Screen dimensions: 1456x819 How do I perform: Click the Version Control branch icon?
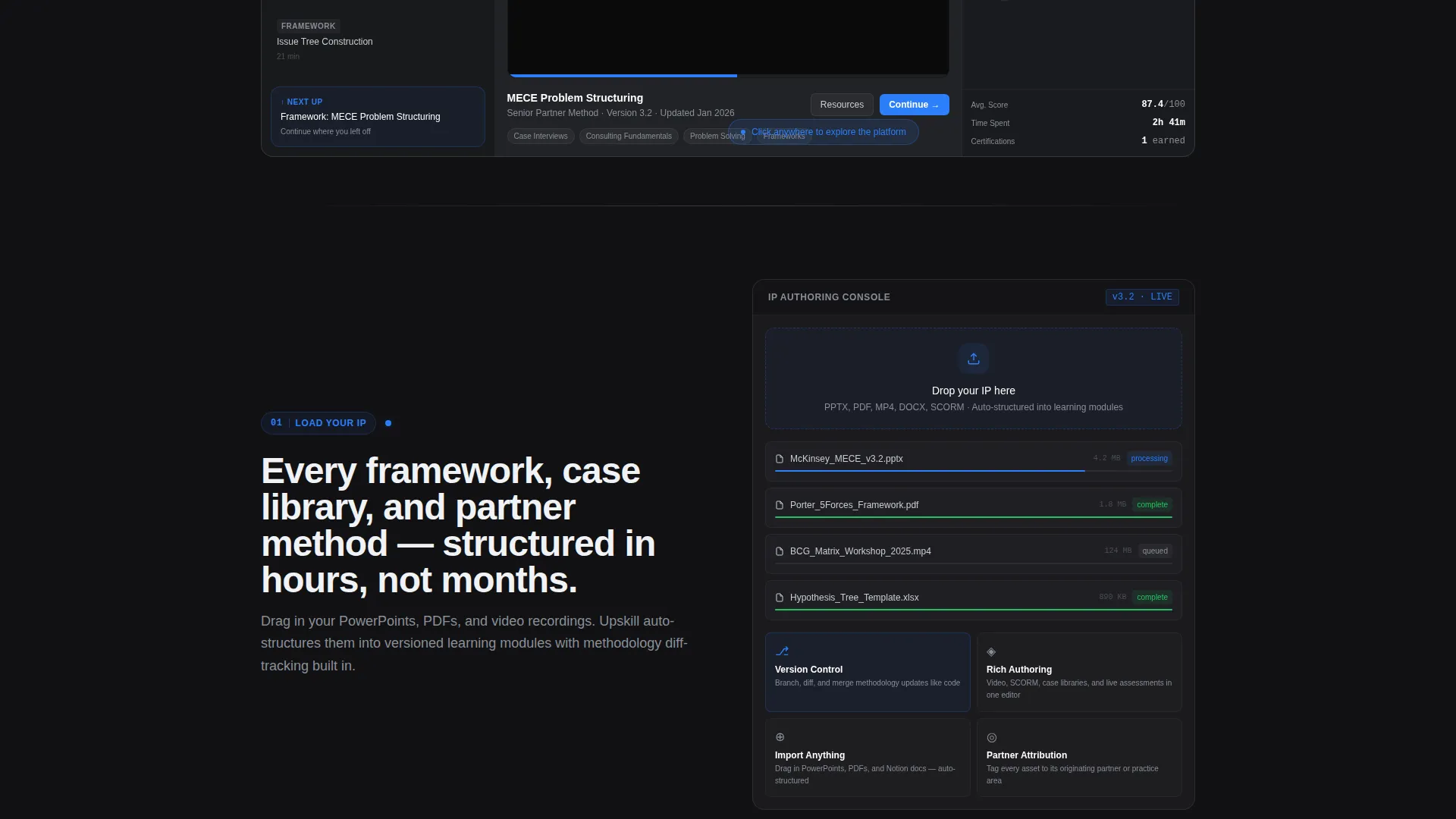[x=782, y=651]
